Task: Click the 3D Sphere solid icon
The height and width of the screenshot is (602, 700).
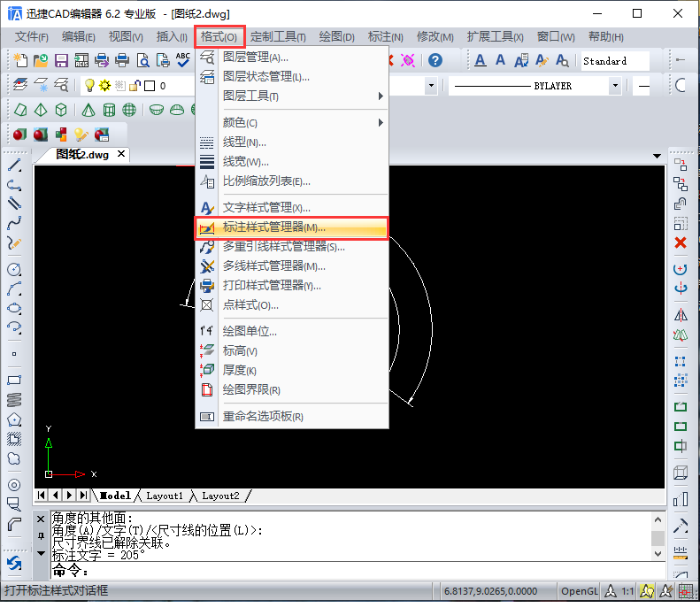Action: click(129, 109)
